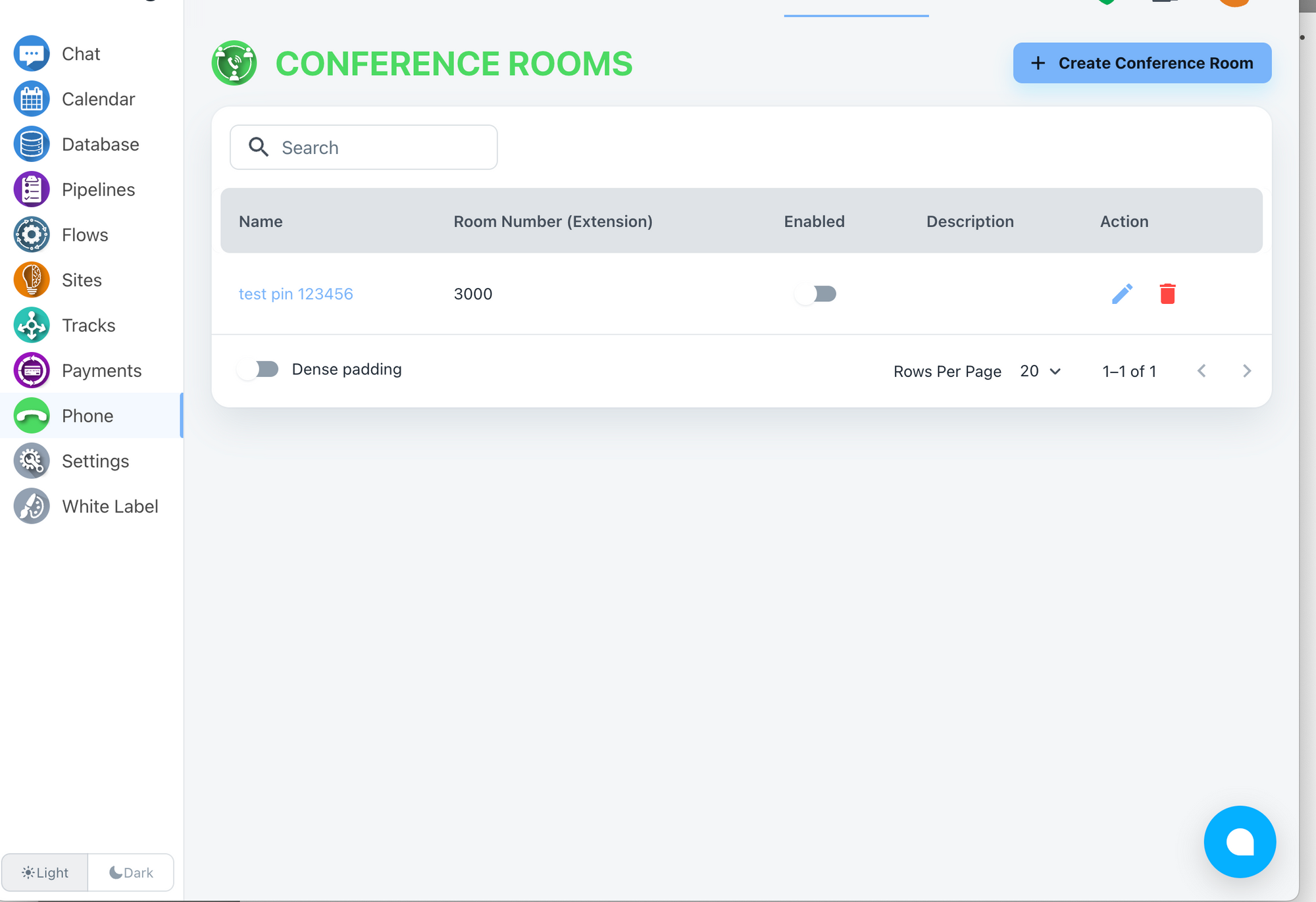Select White Label menu item
This screenshot has height=902, width=1316.
tap(109, 507)
